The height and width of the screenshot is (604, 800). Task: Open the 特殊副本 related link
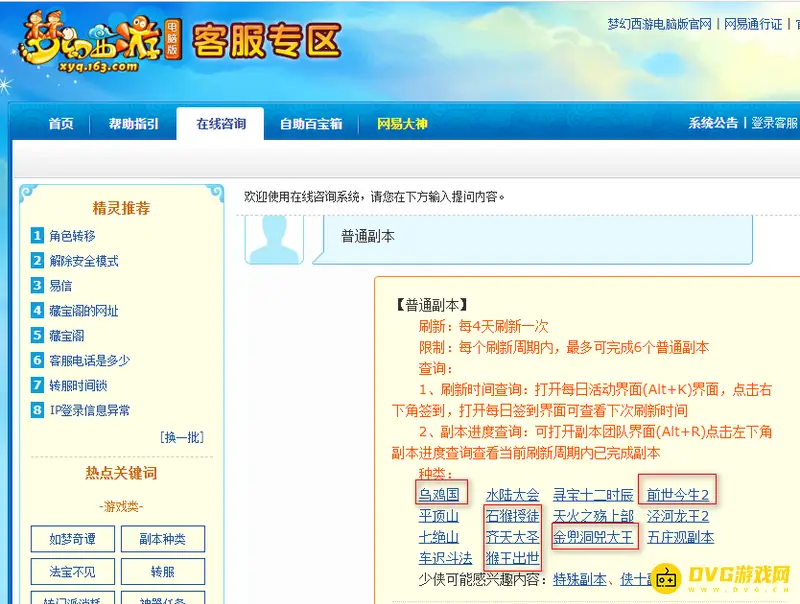coord(580,580)
